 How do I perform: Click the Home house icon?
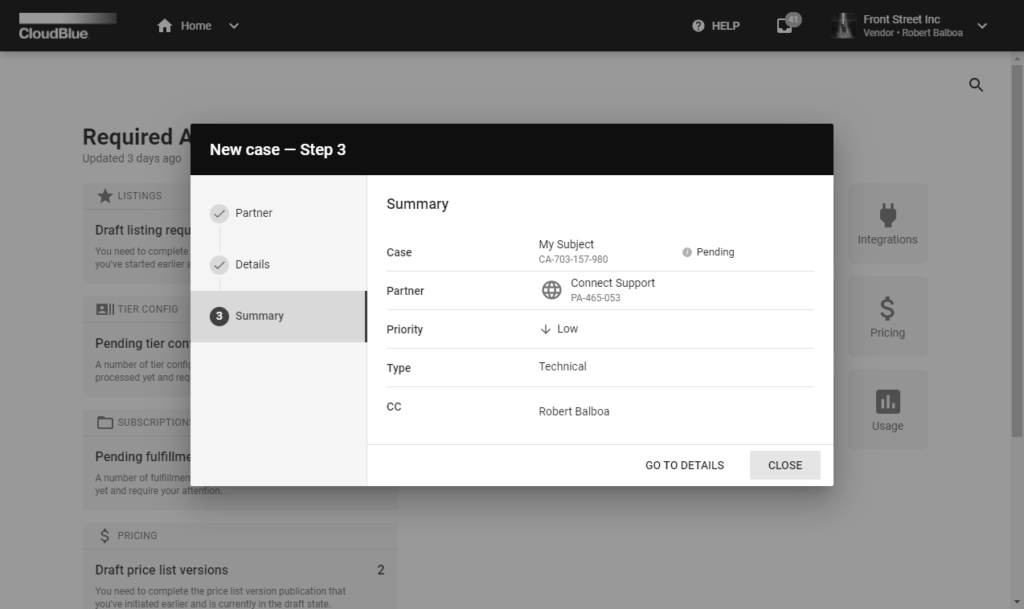(x=165, y=26)
